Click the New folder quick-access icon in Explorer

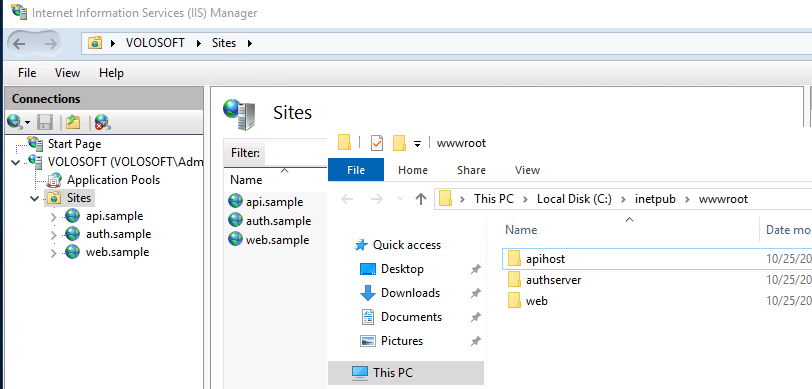pos(399,142)
